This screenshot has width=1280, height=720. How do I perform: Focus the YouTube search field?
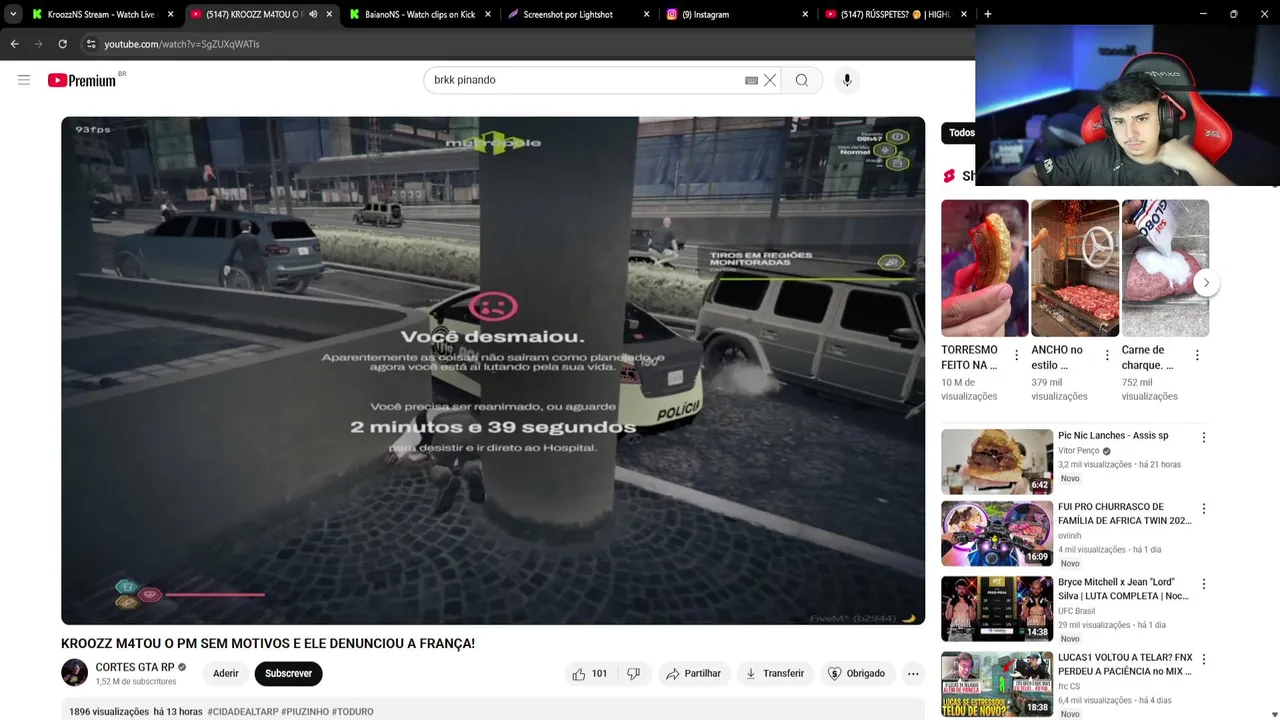585,80
